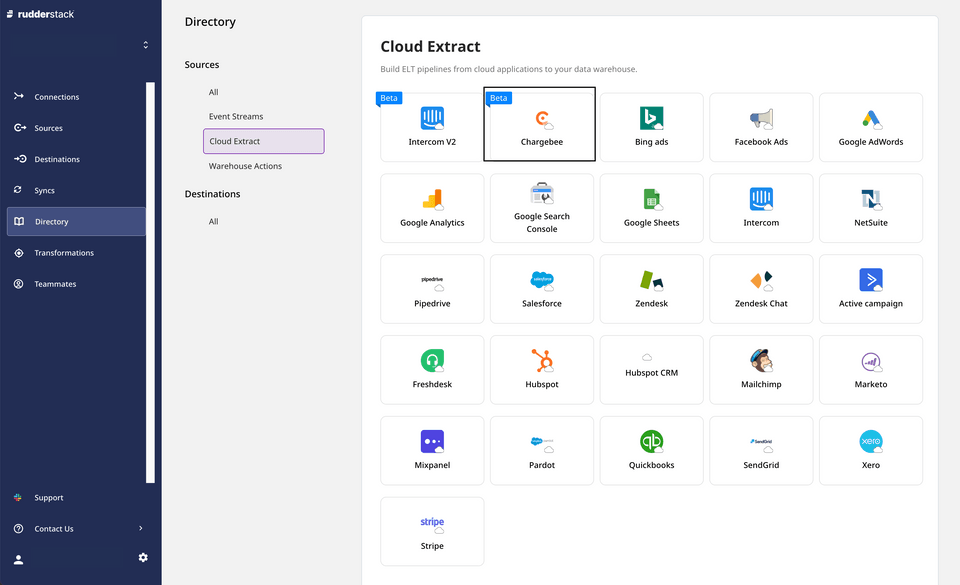Image resolution: width=960 pixels, height=585 pixels.
Task: Select the Marketo source card
Action: pyautogui.click(x=871, y=370)
